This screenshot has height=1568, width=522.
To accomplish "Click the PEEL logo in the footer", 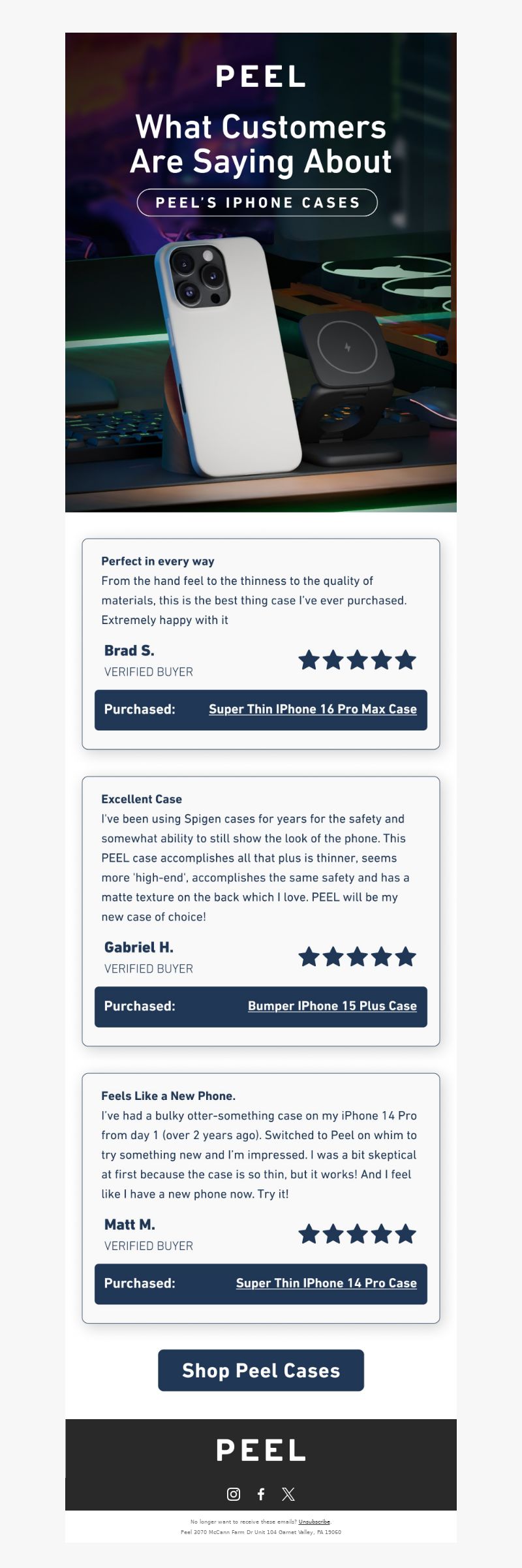I will [261, 1450].
